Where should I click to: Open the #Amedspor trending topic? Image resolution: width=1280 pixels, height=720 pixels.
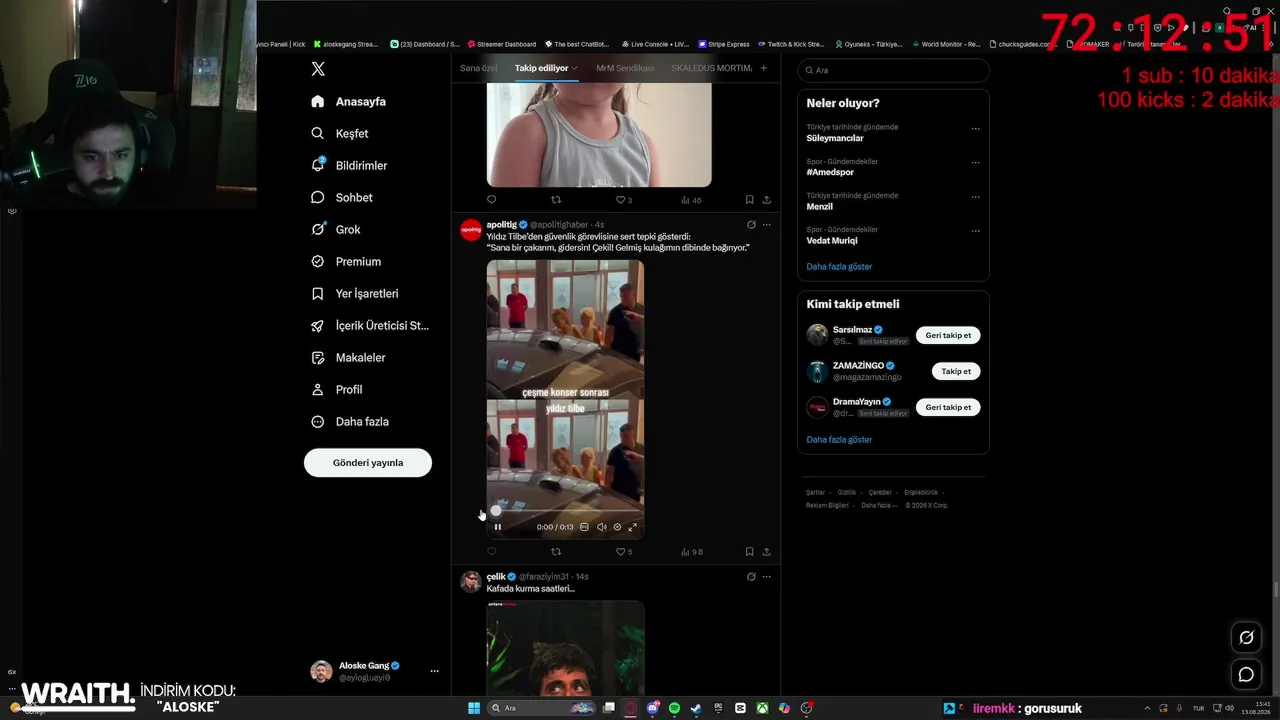tap(830, 172)
